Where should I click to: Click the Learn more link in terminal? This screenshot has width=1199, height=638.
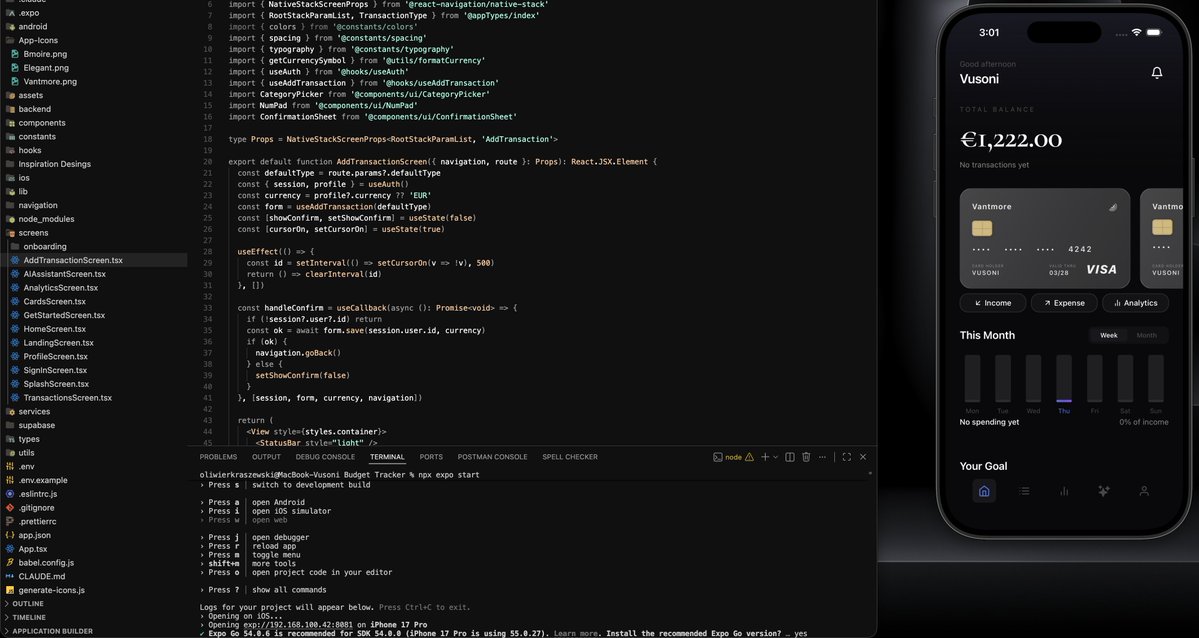point(576,633)
